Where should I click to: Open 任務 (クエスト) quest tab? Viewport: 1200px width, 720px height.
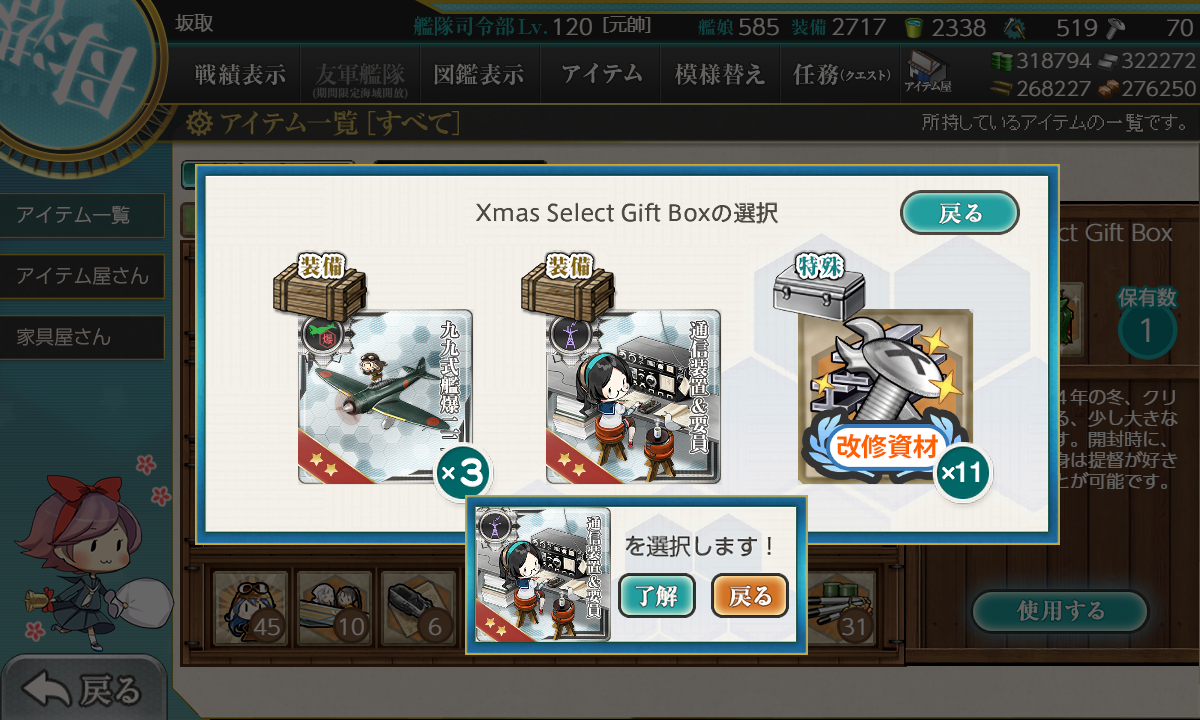coord(840,75)
